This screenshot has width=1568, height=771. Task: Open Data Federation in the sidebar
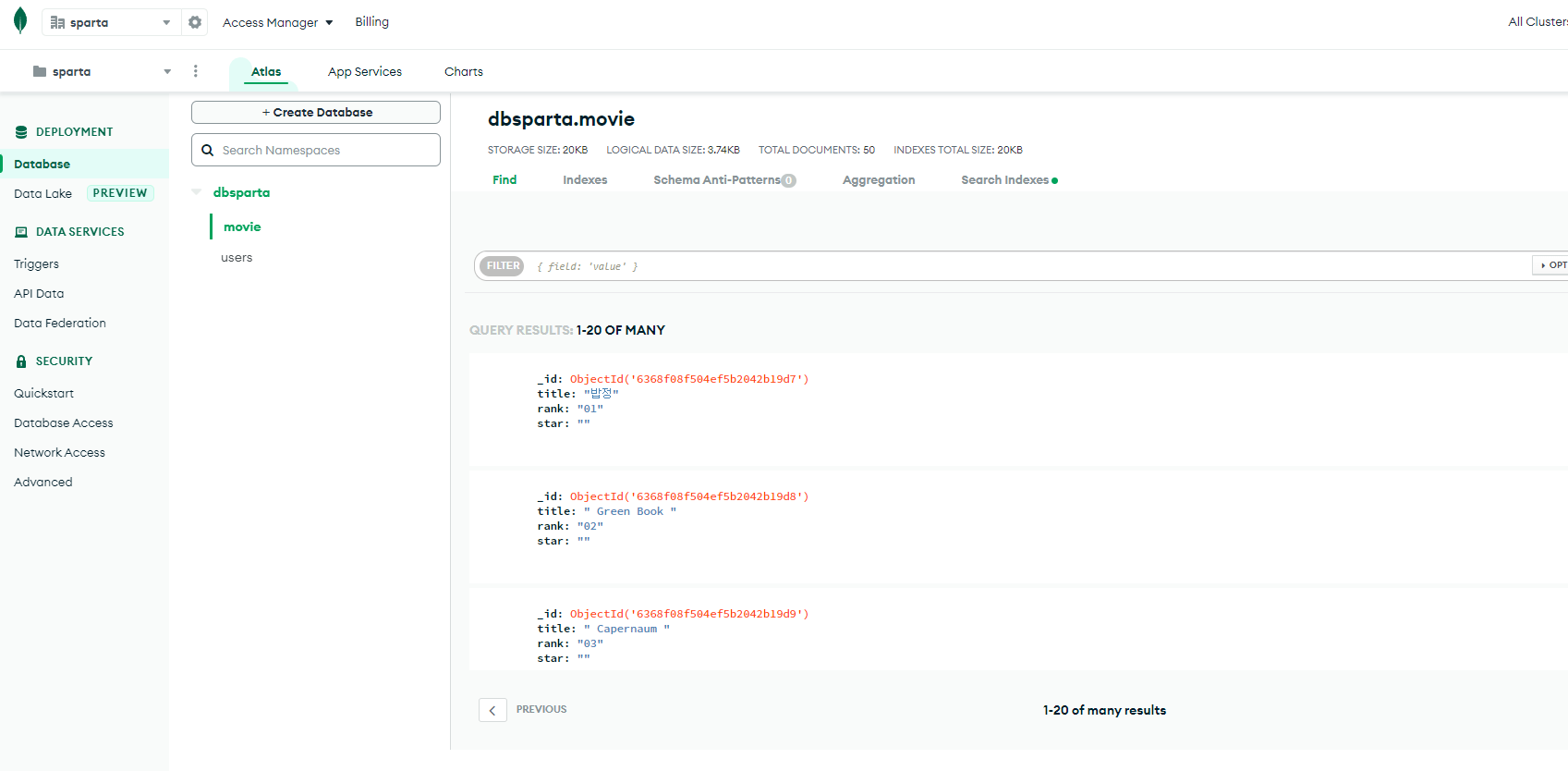pyautogui.click(x=60, y=323)
